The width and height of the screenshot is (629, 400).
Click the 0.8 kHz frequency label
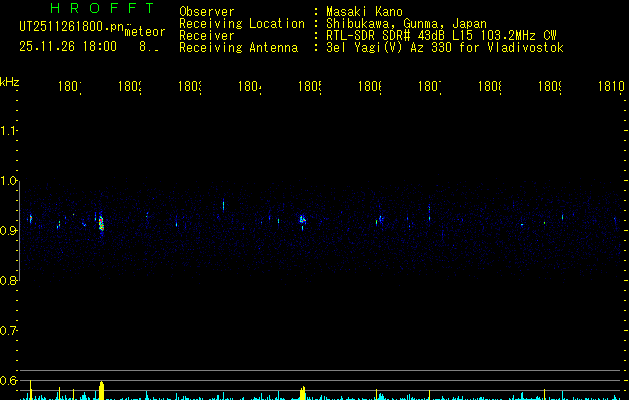point(9,281)
